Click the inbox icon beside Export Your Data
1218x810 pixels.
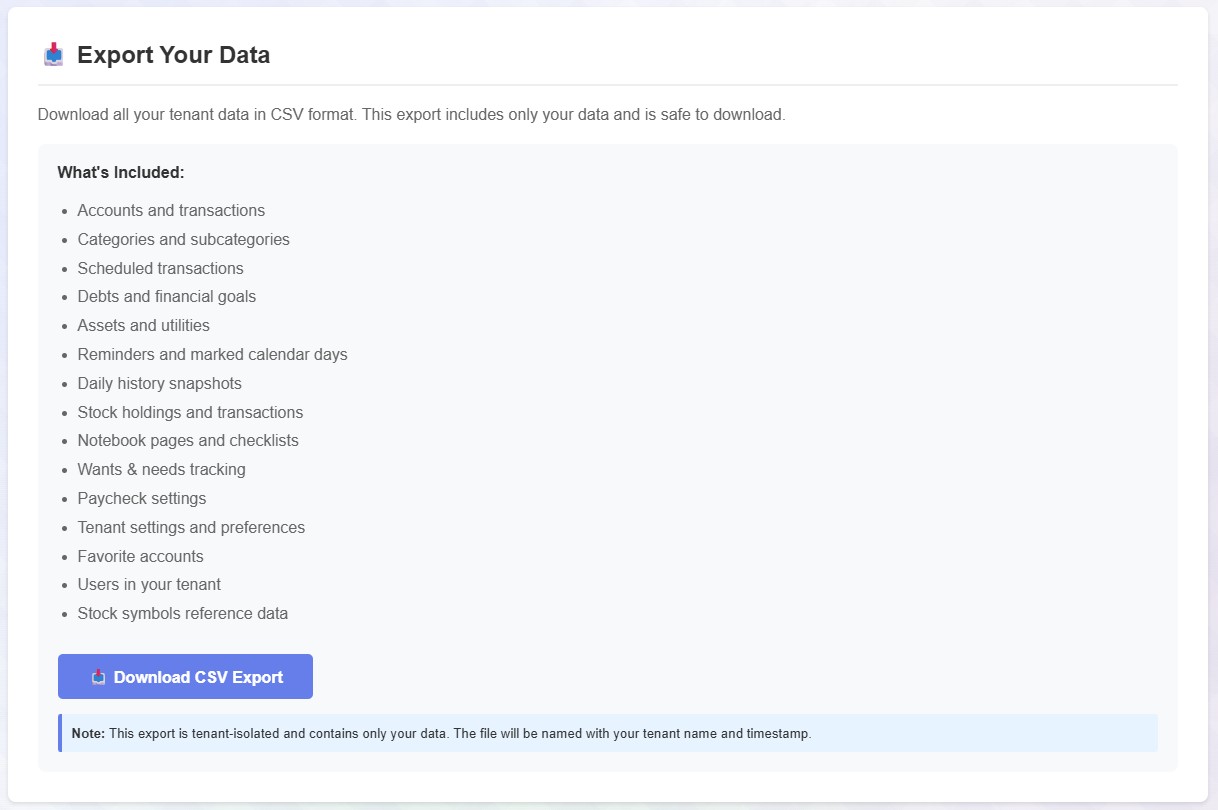click(53, 55)
